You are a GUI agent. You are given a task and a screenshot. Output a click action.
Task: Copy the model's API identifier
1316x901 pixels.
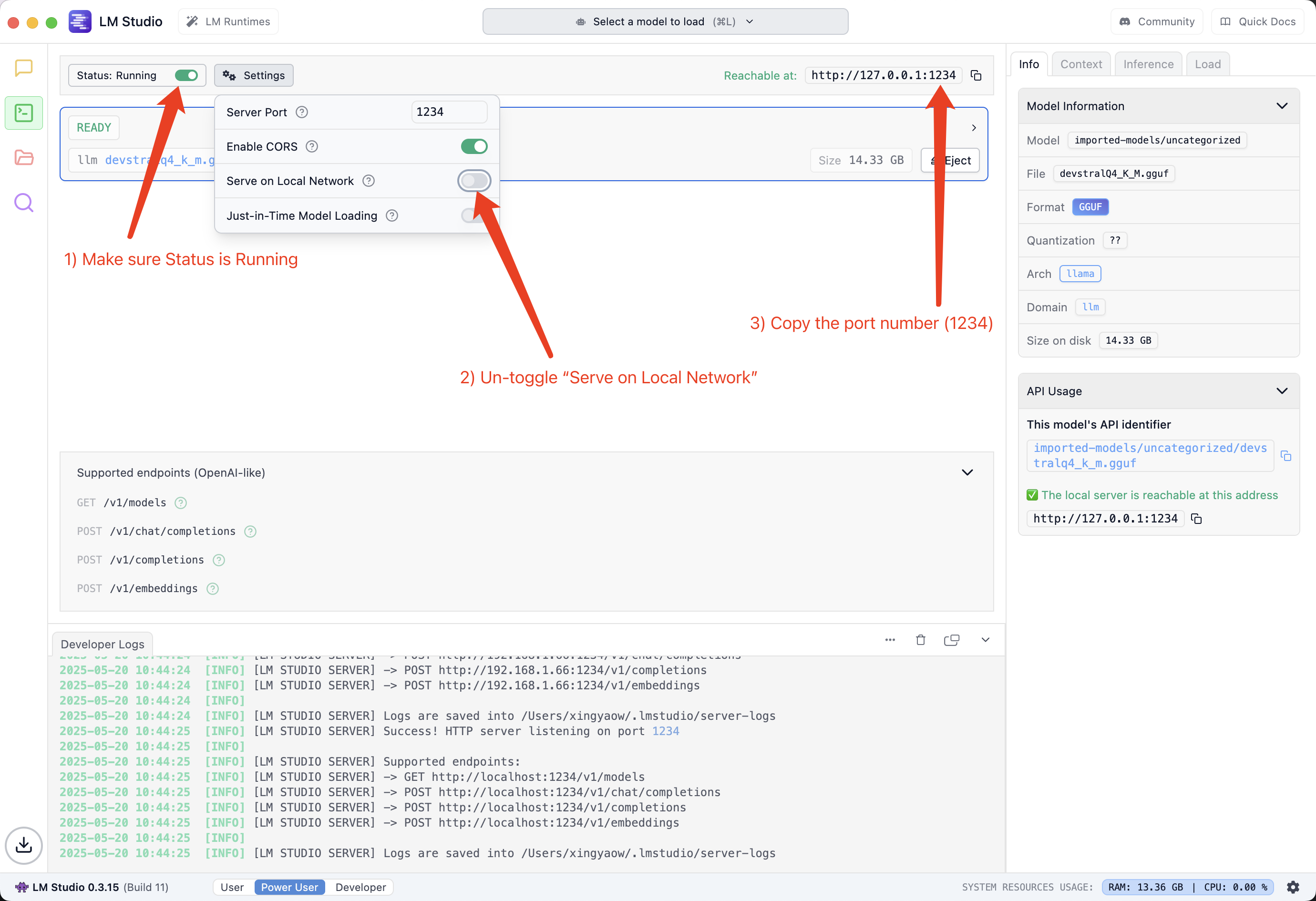[x=1286, y=456]
